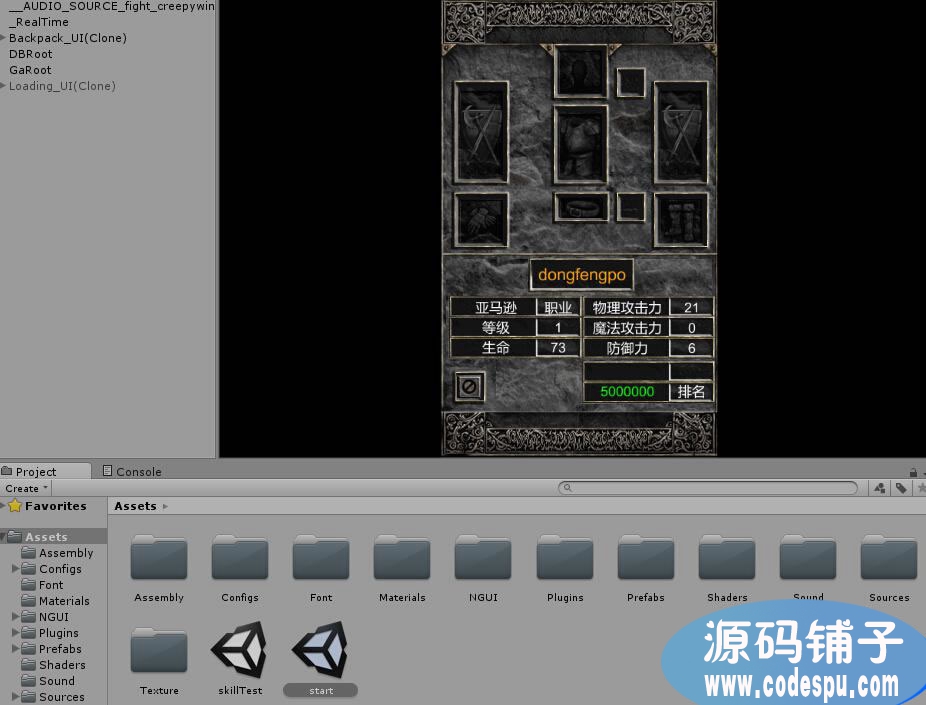The height and width of the screenshot is (705, 926).
Task: Click the 等级 level label
Action: click(x=495, y=328)
